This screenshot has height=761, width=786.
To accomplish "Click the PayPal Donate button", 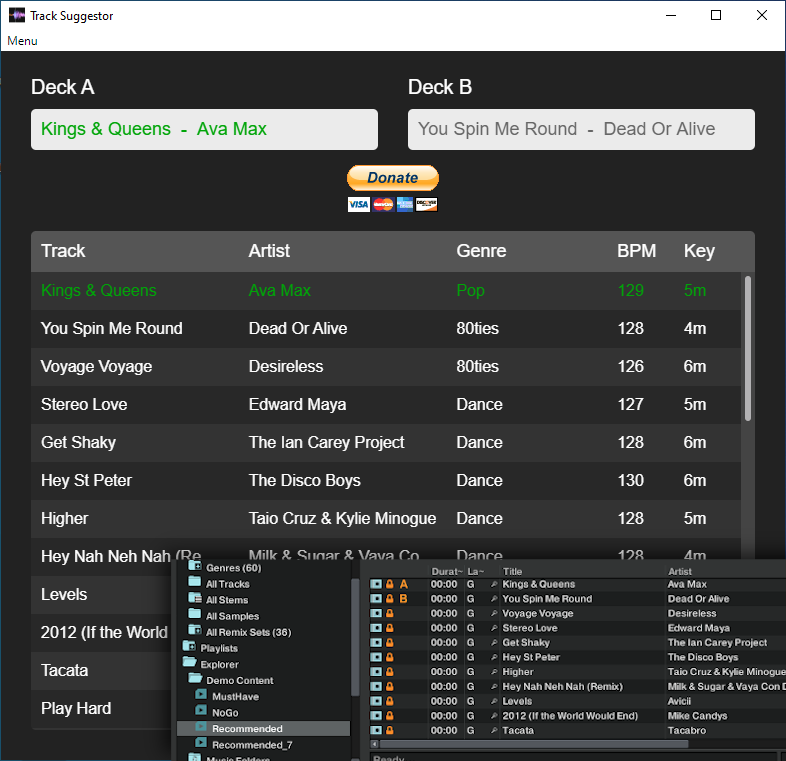I will click(x=392, y=178).
